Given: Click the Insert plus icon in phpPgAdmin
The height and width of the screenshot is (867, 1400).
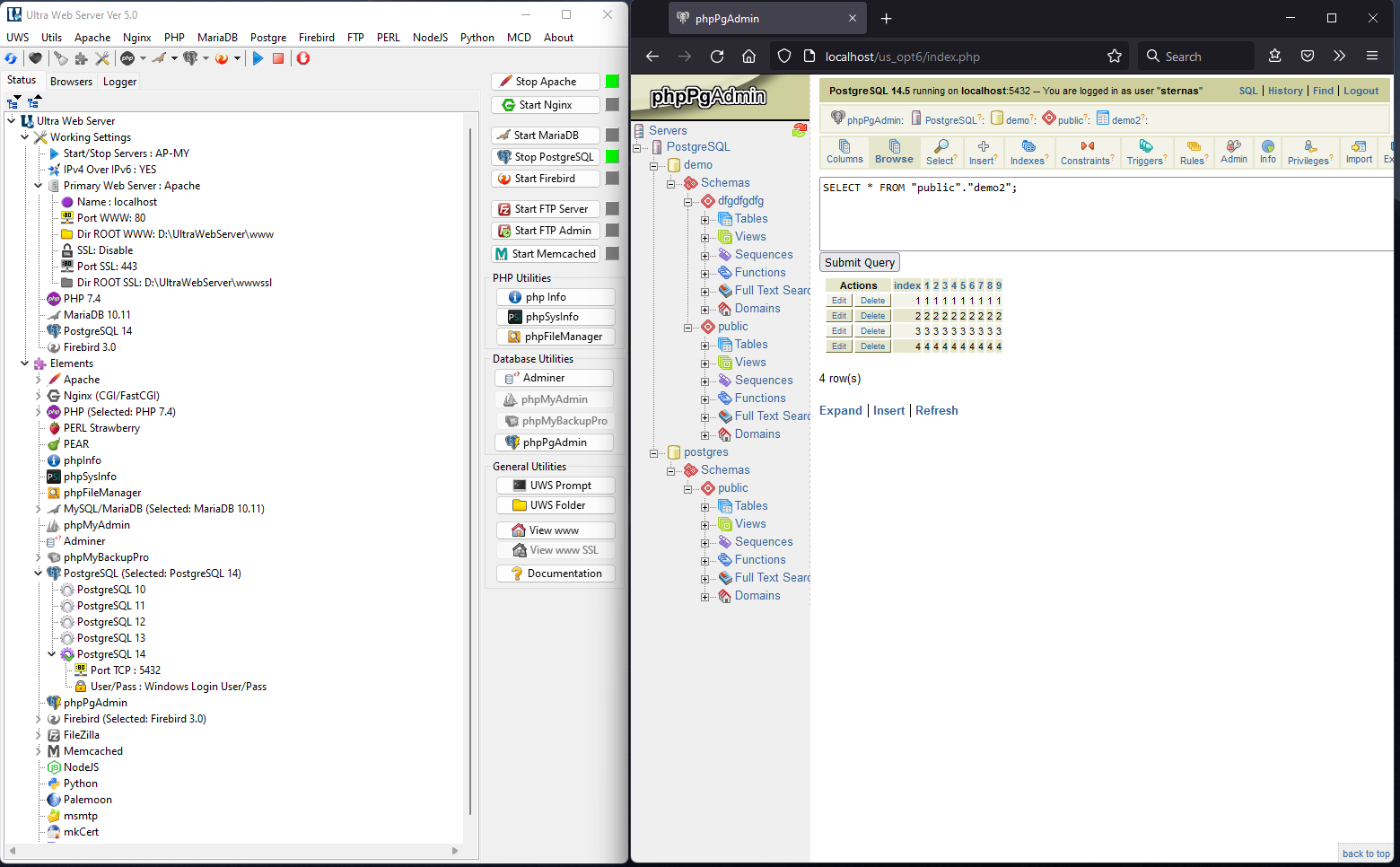Looking at the screenshot, I should [984, 146].
